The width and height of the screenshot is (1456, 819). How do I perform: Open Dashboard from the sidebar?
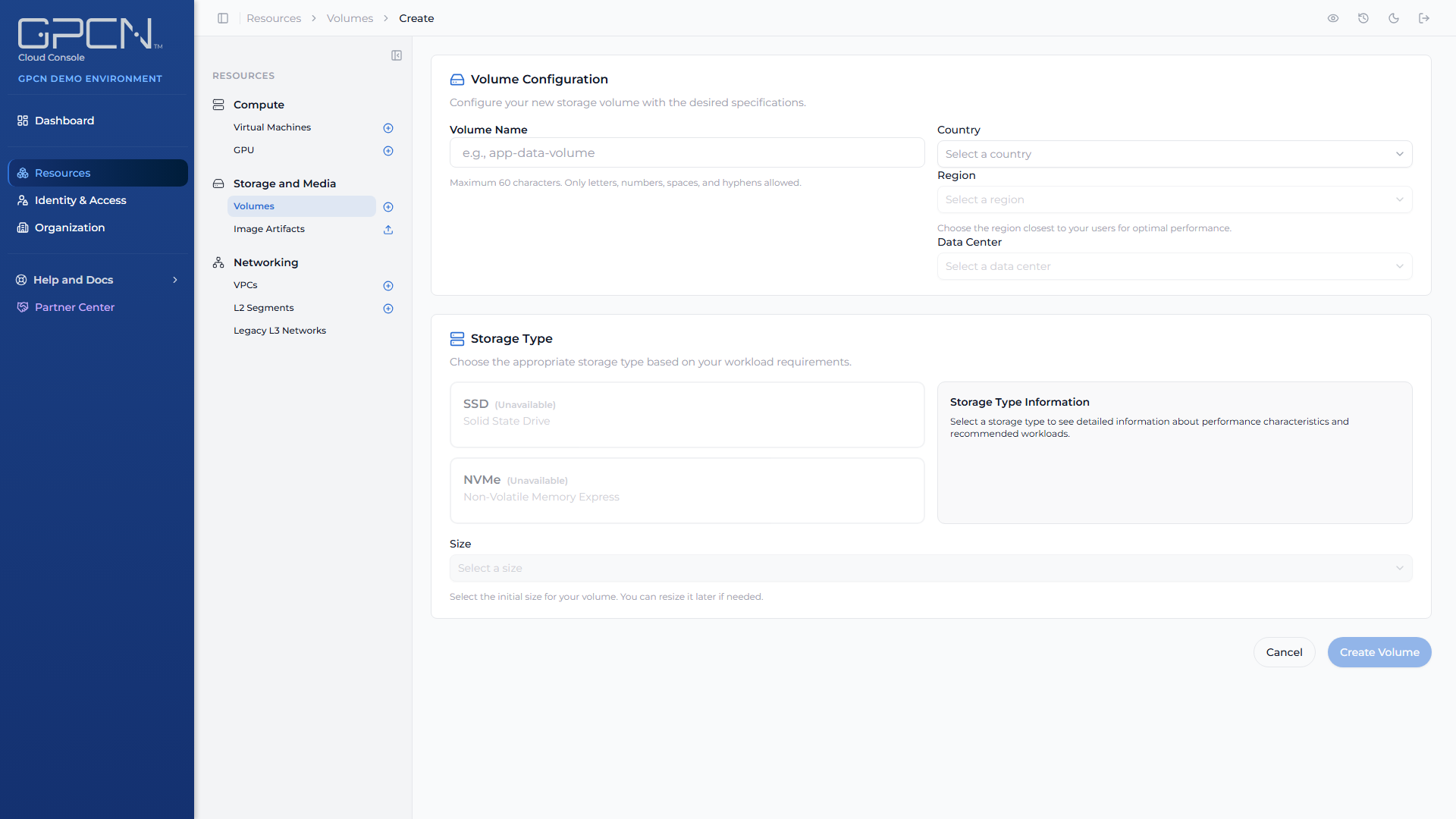pyautogui.click(x=97, y=121)
